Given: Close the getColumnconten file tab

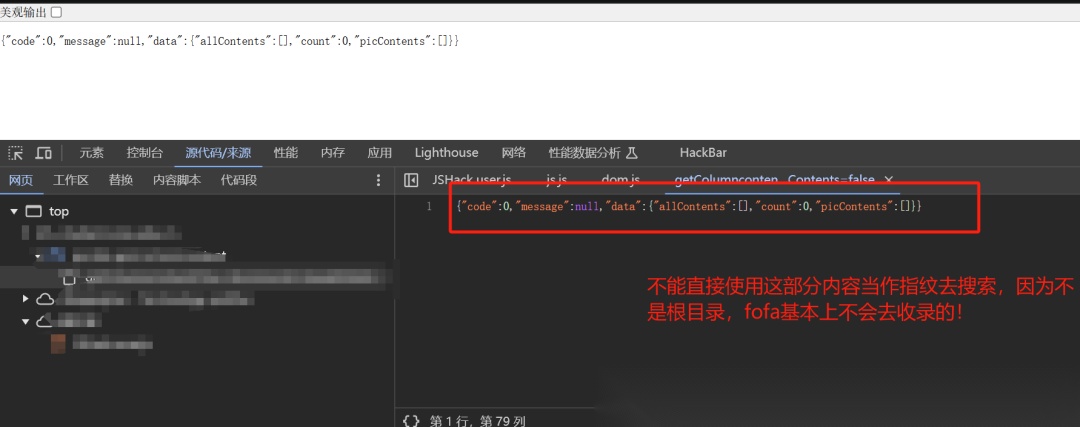Looking at the screenshot, I should point(889,180).
